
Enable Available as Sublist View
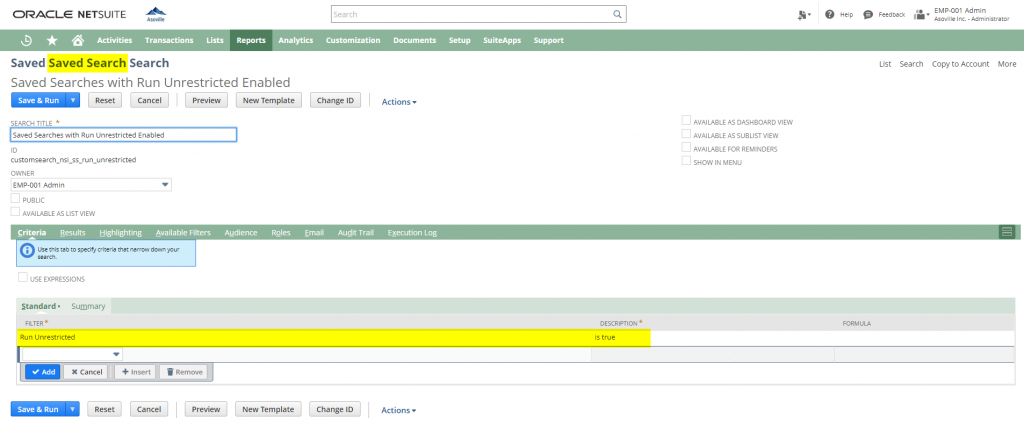(686, 134)
